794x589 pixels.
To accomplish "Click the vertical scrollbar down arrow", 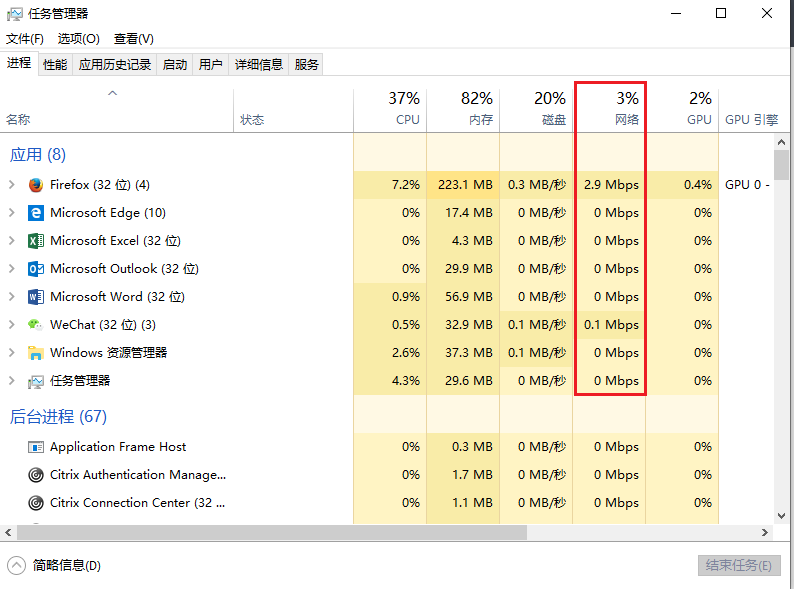I will click(x=781, y=516).
